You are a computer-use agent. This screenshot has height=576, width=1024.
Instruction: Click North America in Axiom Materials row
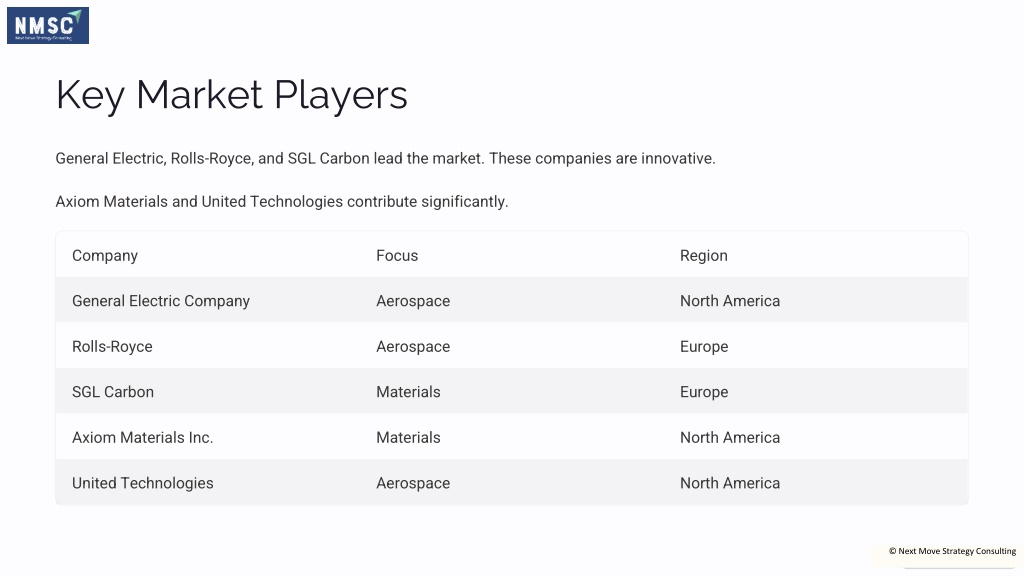coord(729,438)
